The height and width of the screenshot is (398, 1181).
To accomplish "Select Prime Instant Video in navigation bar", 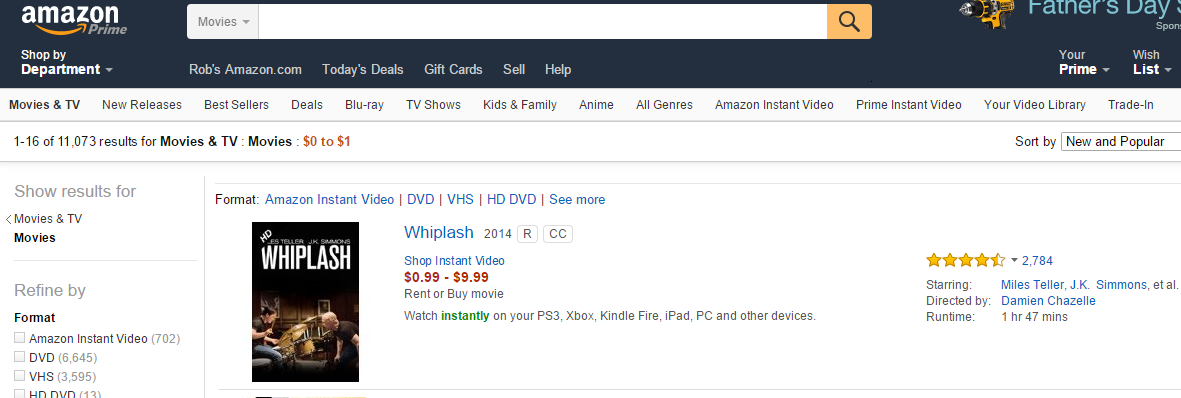I will [x=908, y=105].
